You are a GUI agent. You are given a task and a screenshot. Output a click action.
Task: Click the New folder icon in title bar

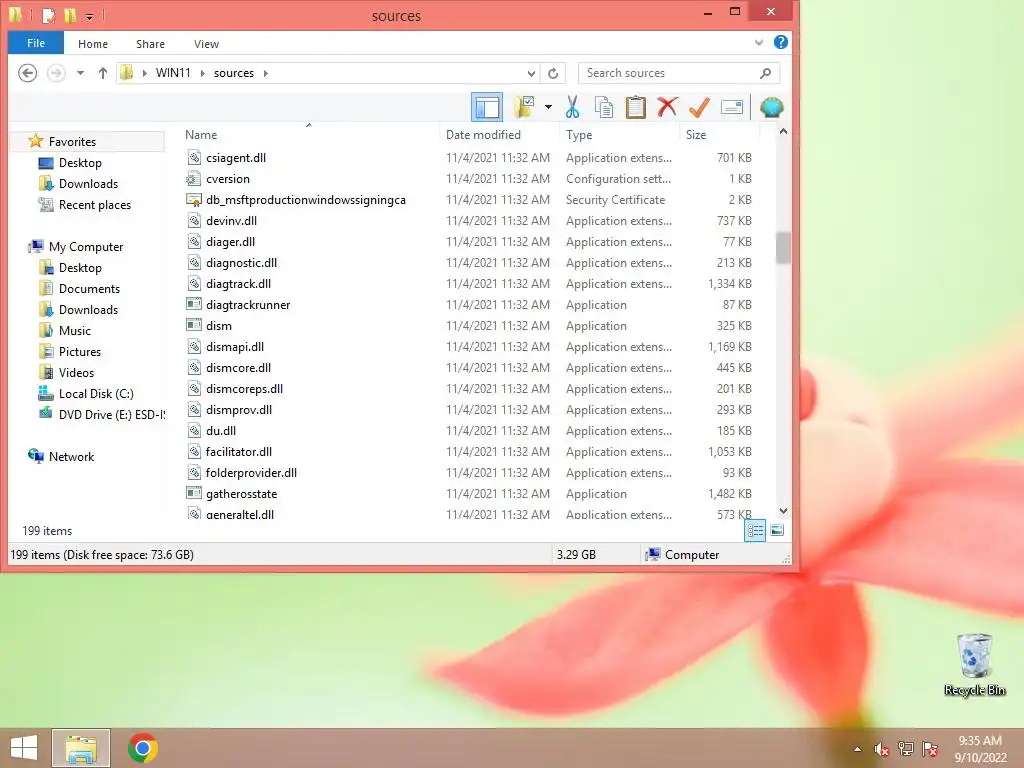(x=70, y=14)
